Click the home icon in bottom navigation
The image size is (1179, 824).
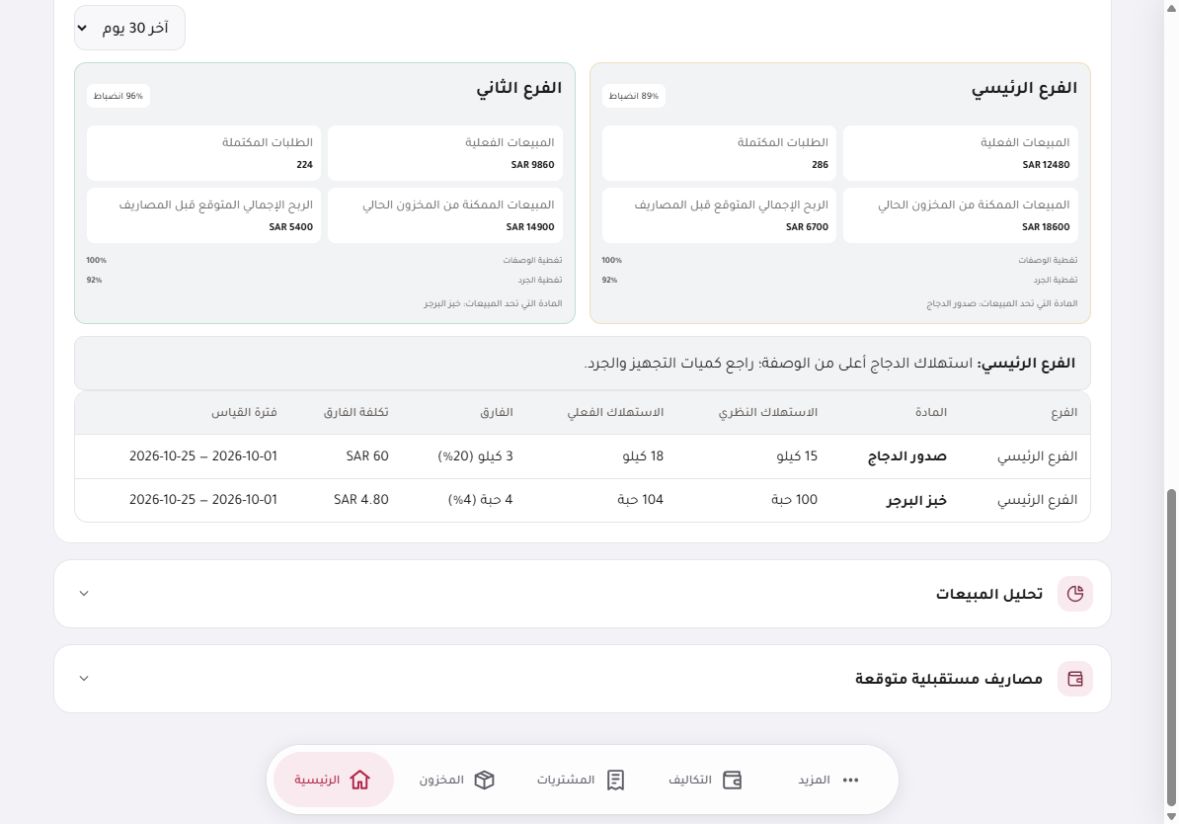(360, 780)
